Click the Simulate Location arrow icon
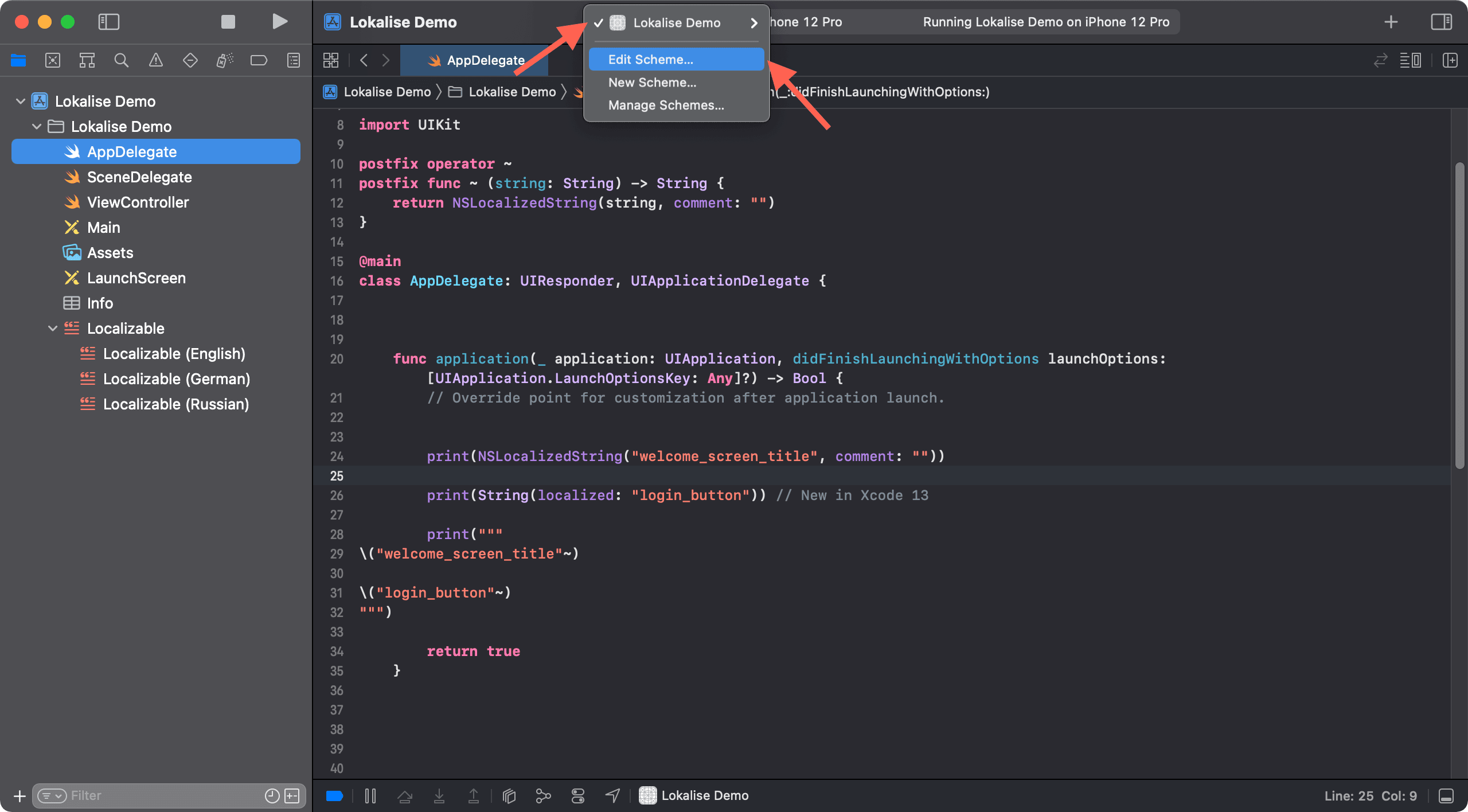Viewport: 1468px width, 812px height. pos(612,795)
